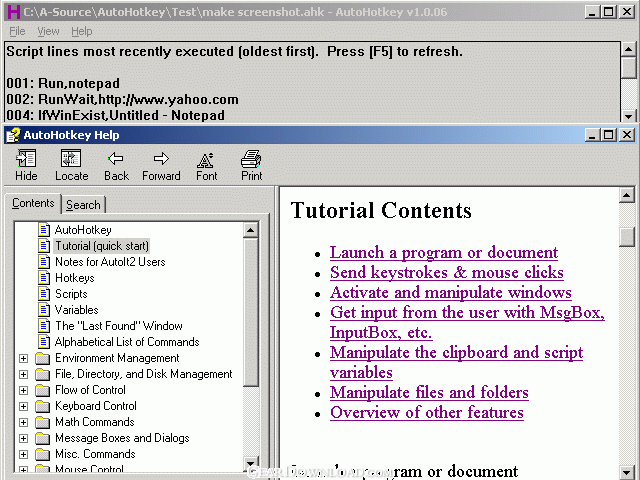Click the Tutorial pane scrollbar thumb
The width and height of the screenshot is (640, 480).
click(x=627, y=237)
